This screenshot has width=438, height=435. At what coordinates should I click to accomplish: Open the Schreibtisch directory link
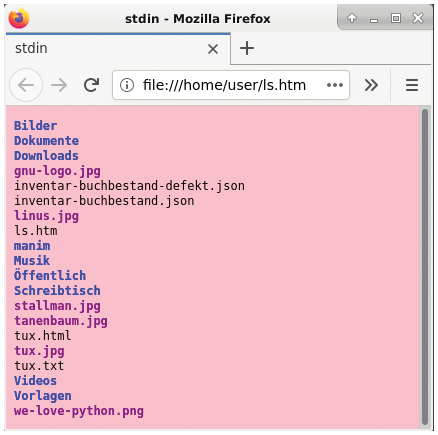click(57, 291)
